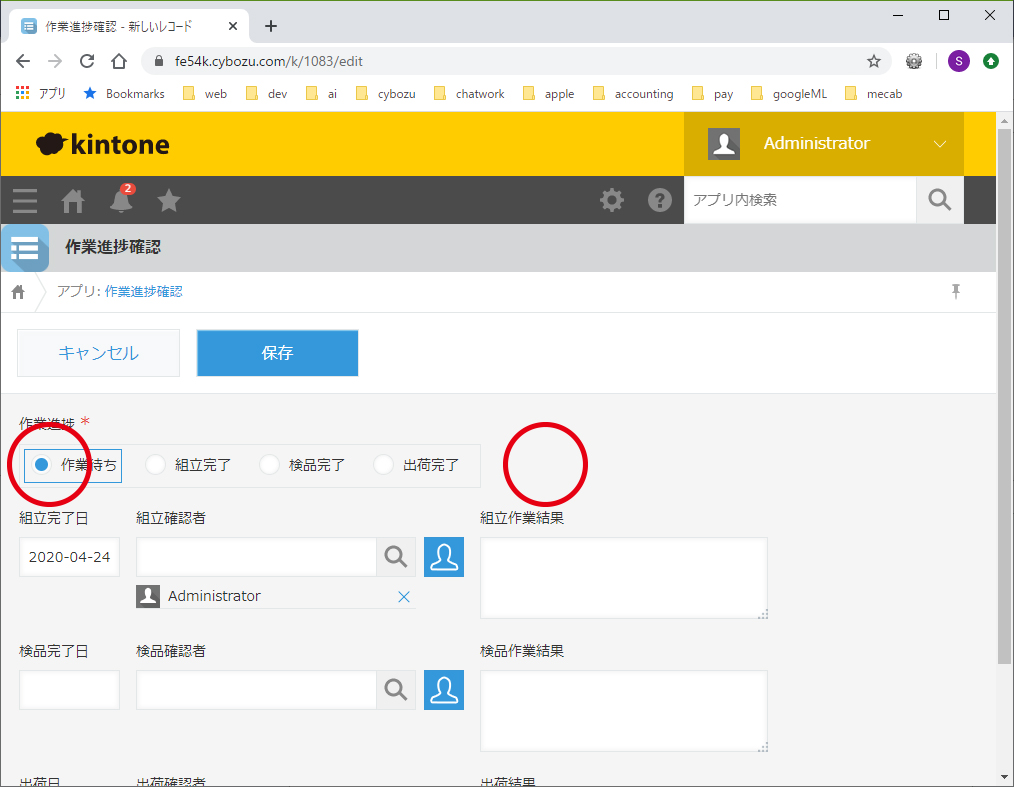Click the キャンセル button
Viewport: 1014px width, 787px height.
(x=99, y=353)
